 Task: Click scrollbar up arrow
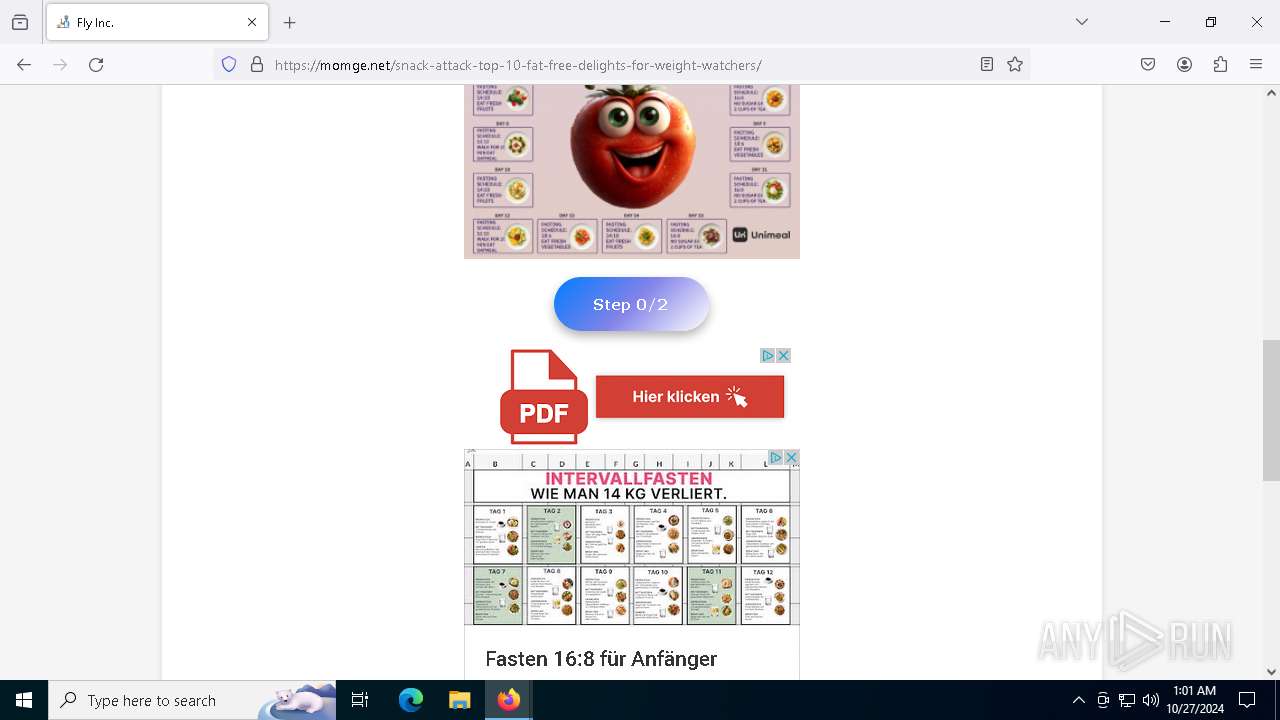tap(1271, 93)
